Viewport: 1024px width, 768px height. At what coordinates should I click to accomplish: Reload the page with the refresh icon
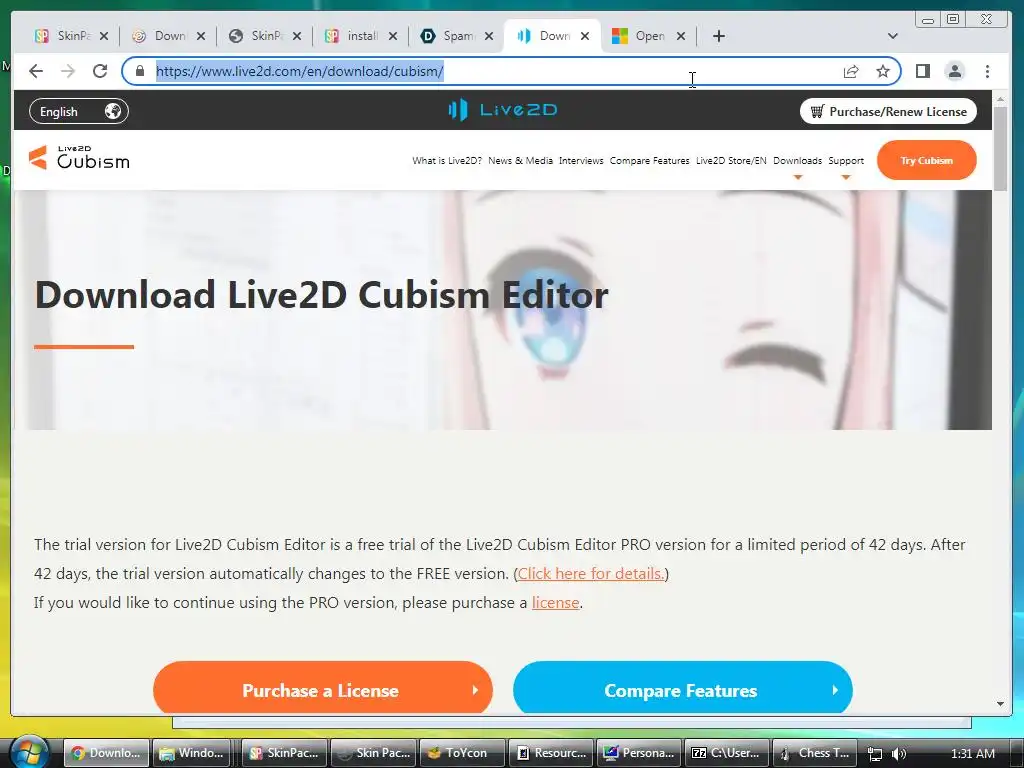100,71
